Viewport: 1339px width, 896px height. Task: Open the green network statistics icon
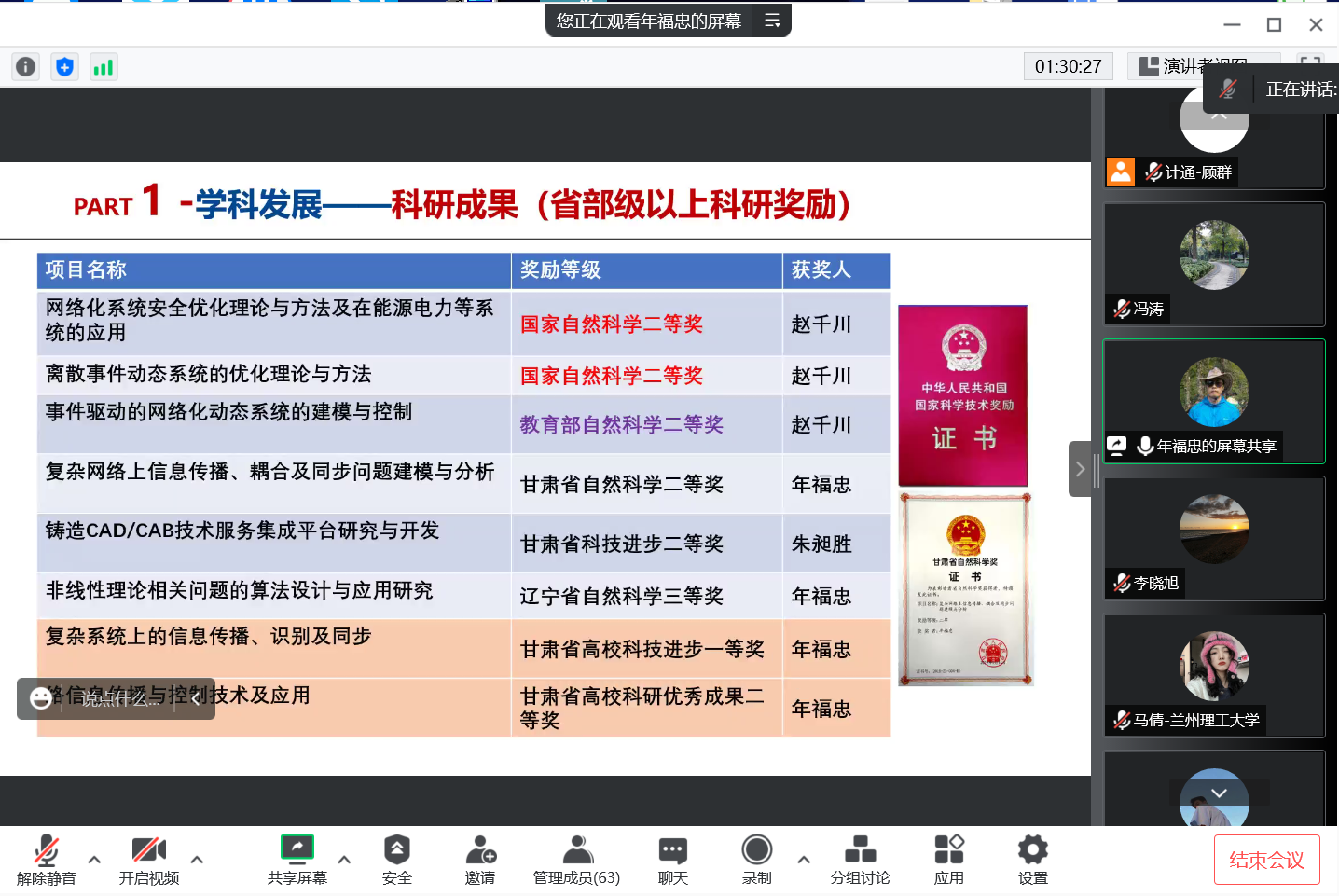pyautogui.click(x=103, y=66)
